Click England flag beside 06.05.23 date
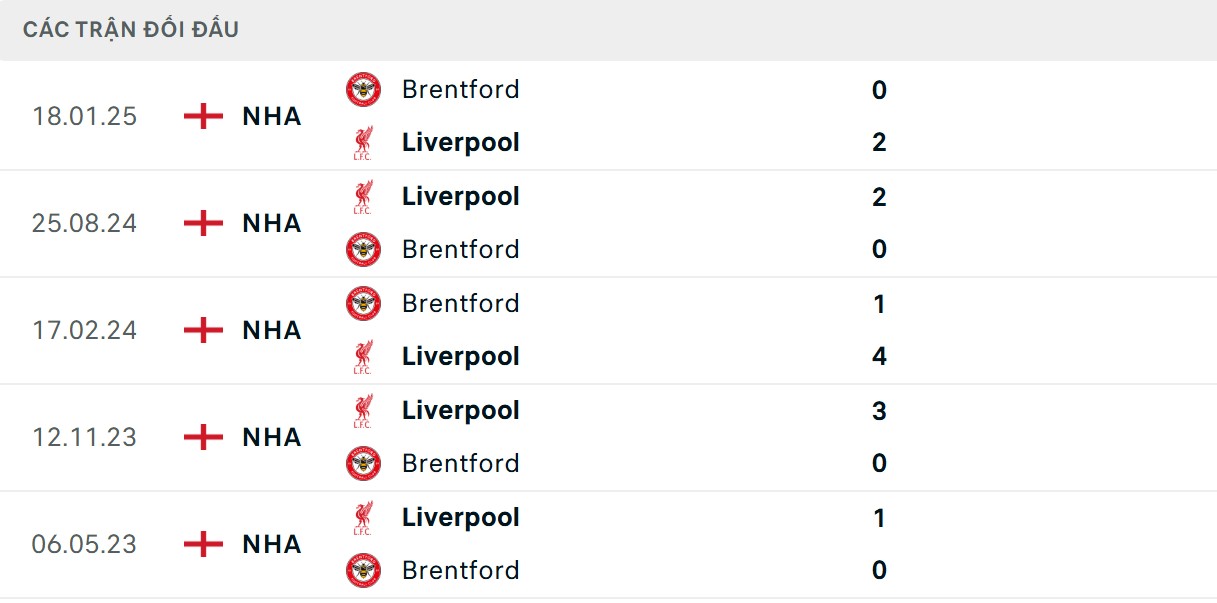The width and height of the screenshot is (1217, 603). (203, 544)
